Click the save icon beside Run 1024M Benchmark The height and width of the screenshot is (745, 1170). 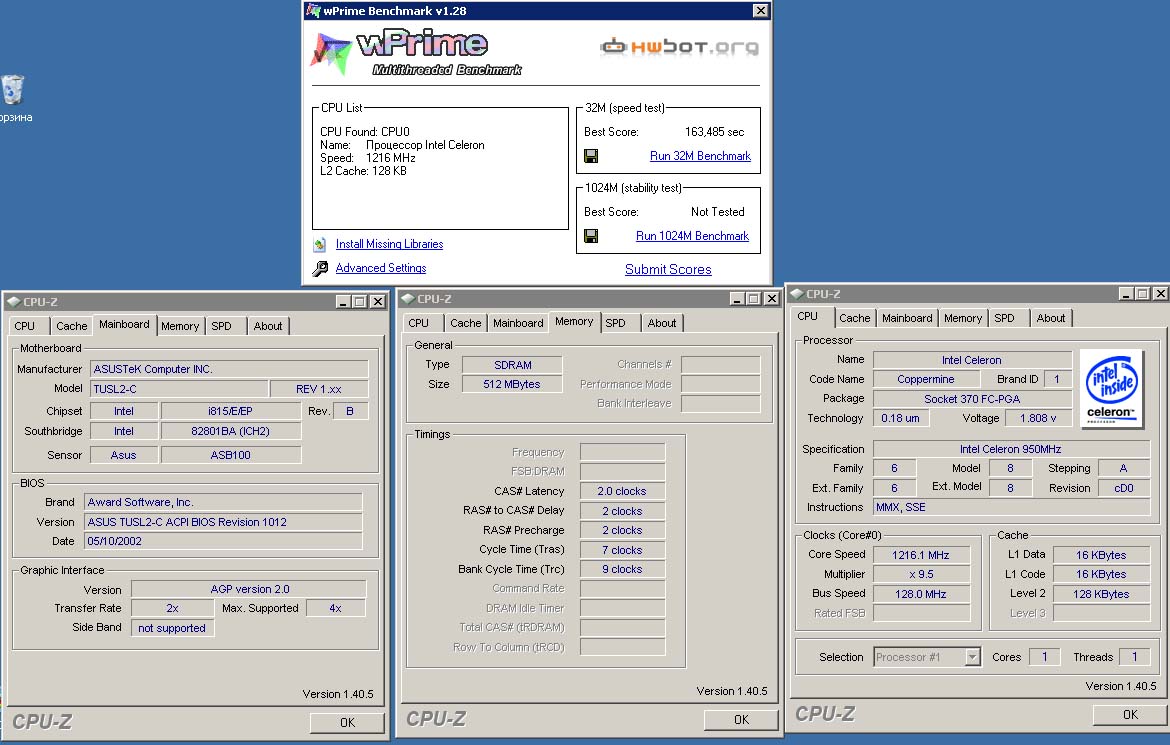click(591, 236)
